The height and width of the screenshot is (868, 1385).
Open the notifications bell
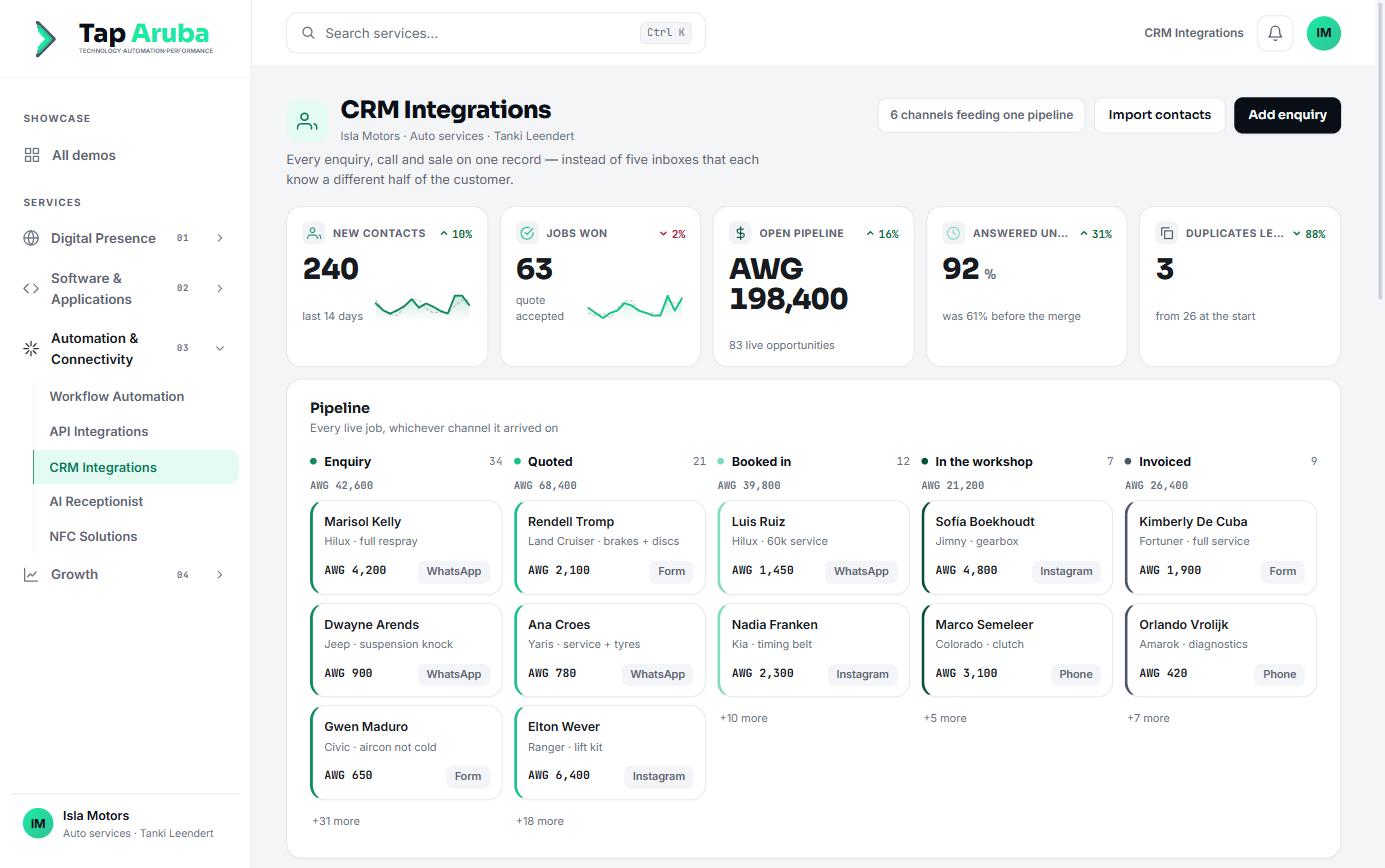click(x=1275, y=33)
